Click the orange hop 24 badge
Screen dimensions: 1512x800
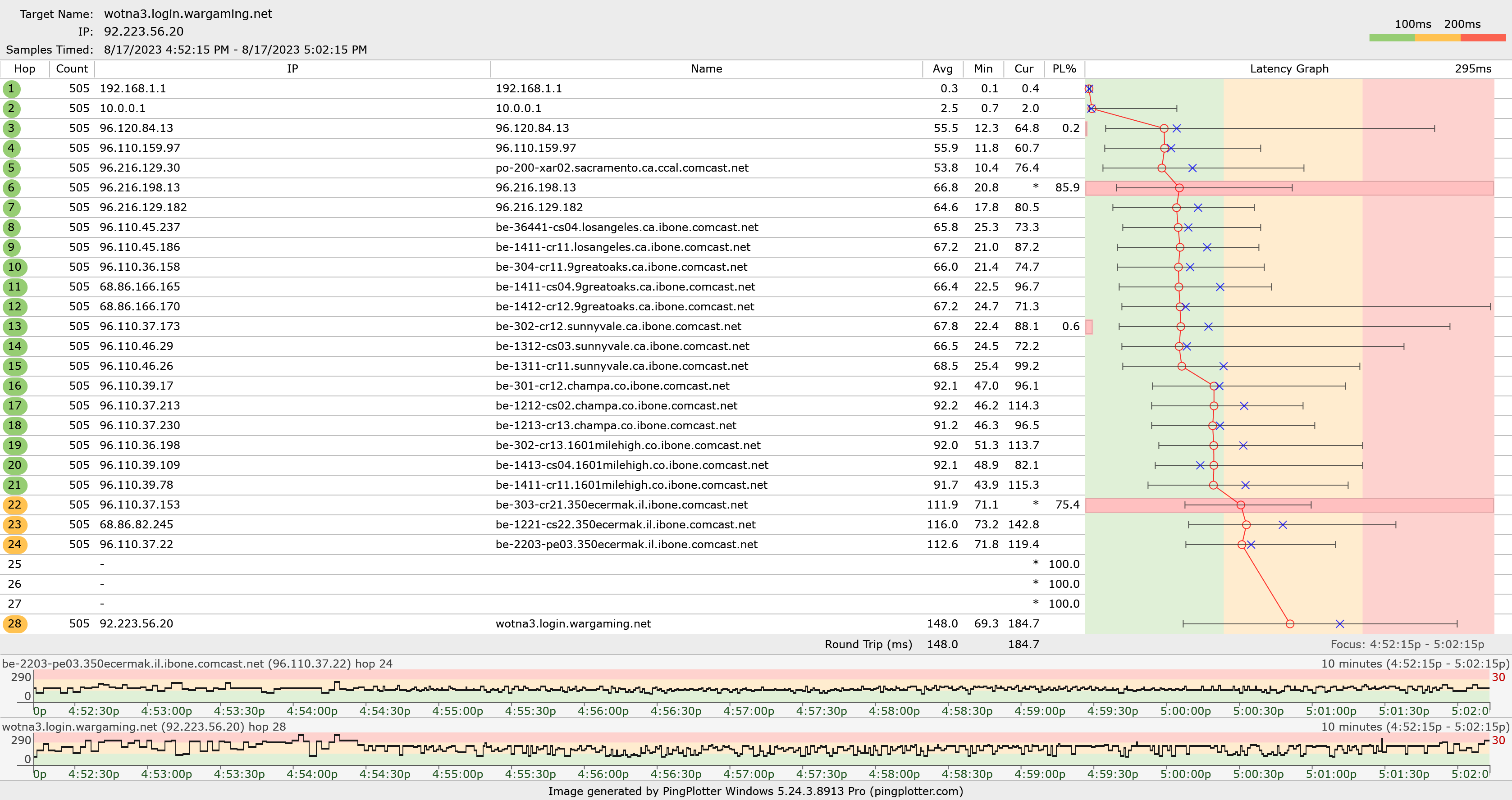(x=15, y=544)
